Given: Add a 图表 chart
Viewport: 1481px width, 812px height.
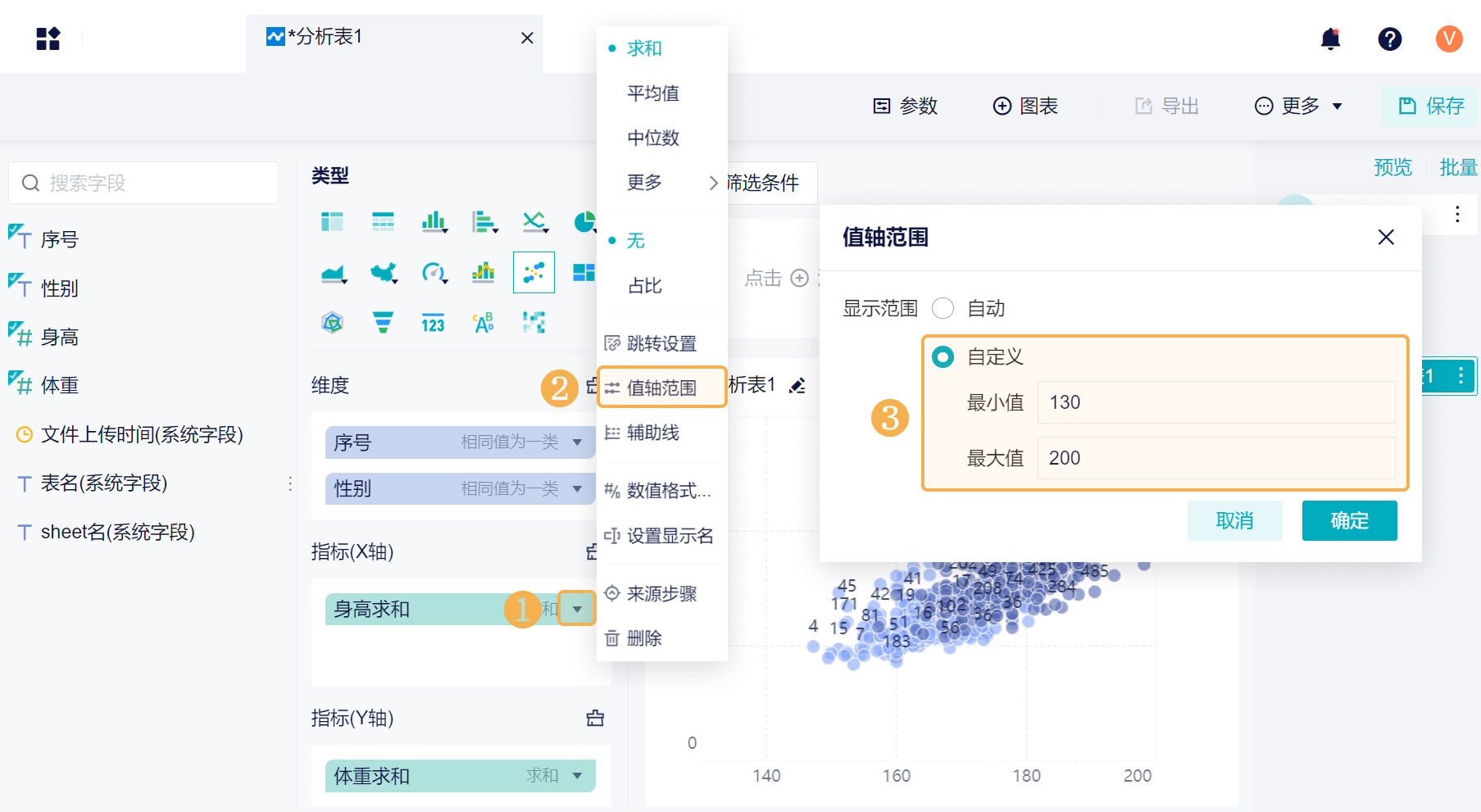Looking at the screenshot, I should click(1025, 107).
